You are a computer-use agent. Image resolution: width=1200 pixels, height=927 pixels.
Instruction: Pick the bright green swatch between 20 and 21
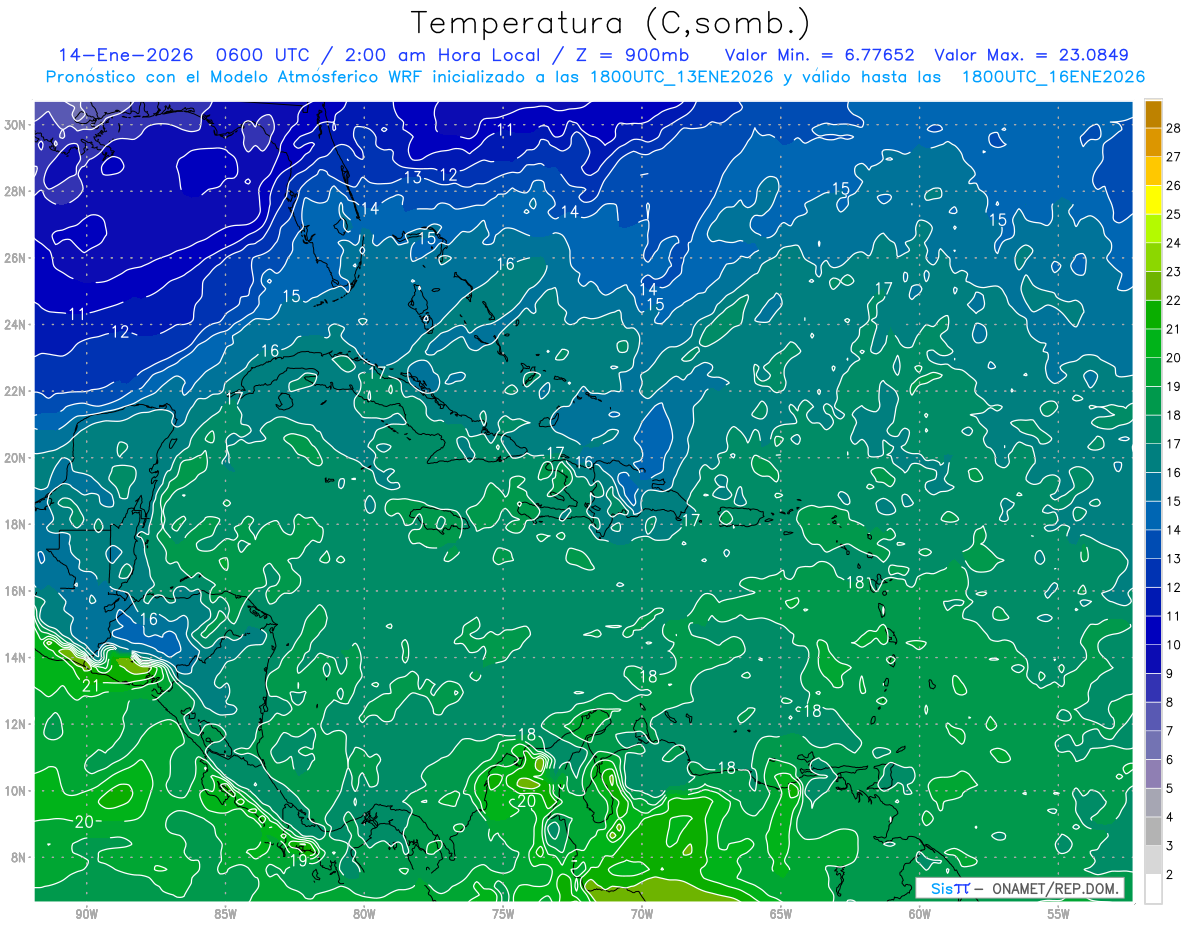(1154, 343)
